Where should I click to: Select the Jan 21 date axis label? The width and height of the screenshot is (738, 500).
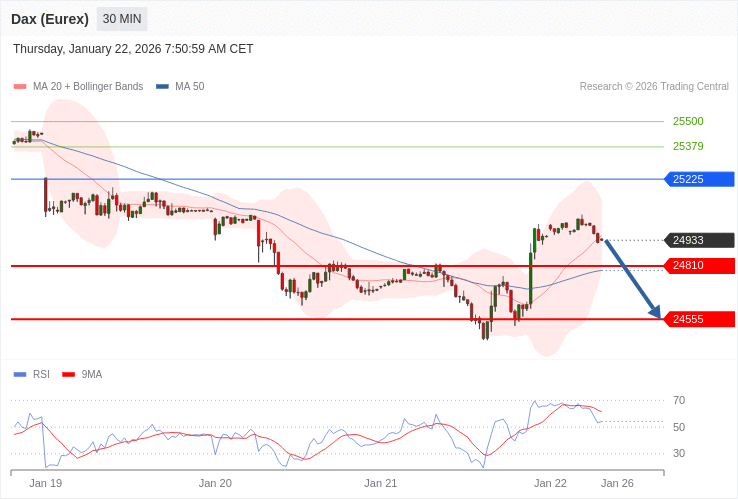380,483
